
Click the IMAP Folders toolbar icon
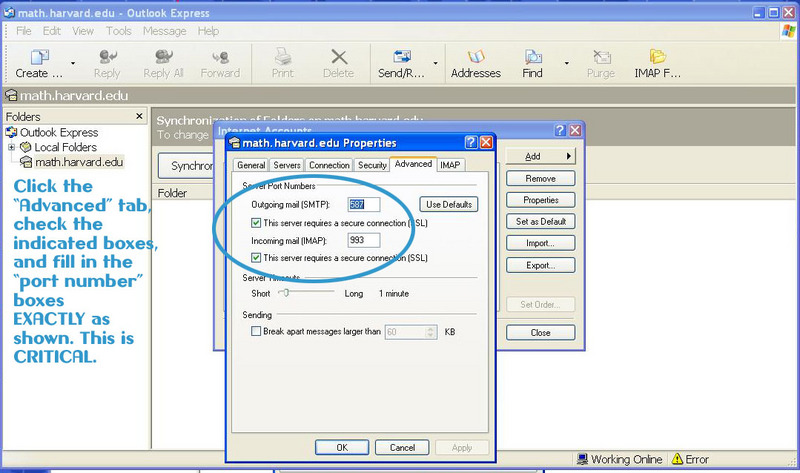(x=657, y=59)
